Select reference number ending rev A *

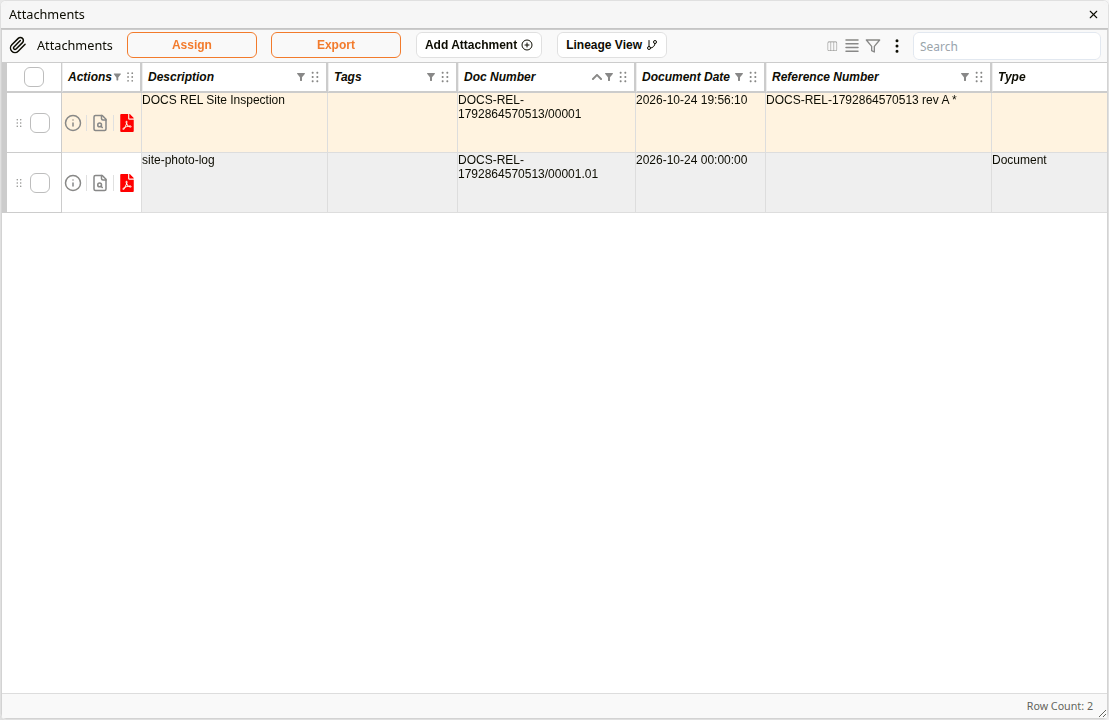pos(878,122)
